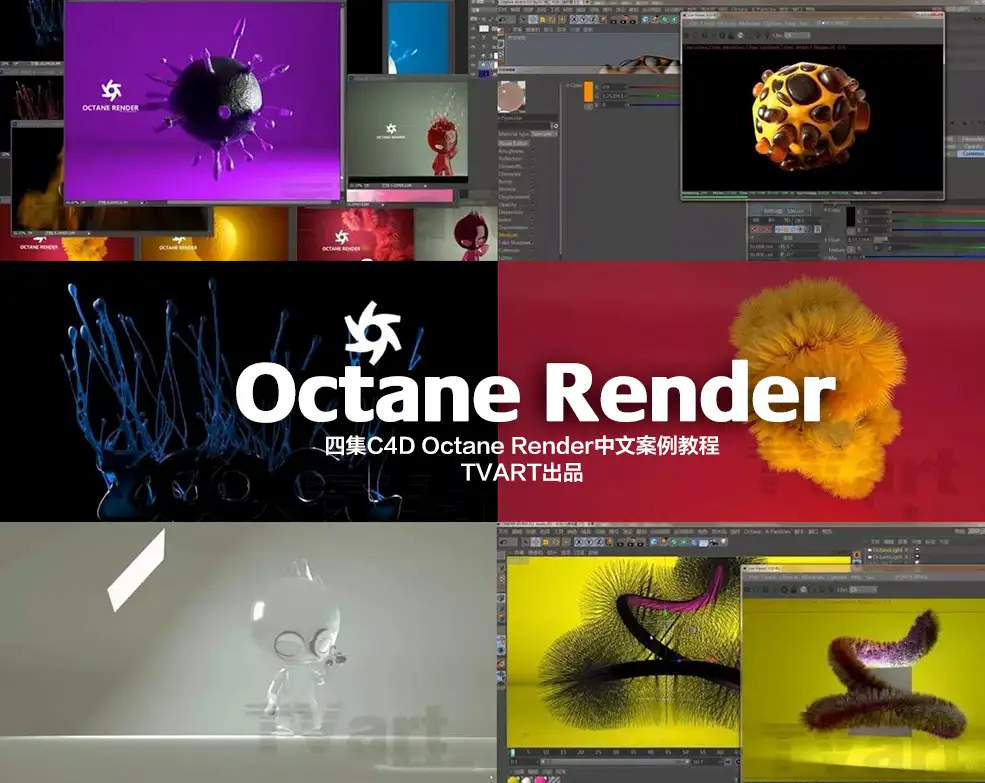Select the Move tool in top C4D toolbar
This screenshot has height=783, width=985.
tap(533, 19)
